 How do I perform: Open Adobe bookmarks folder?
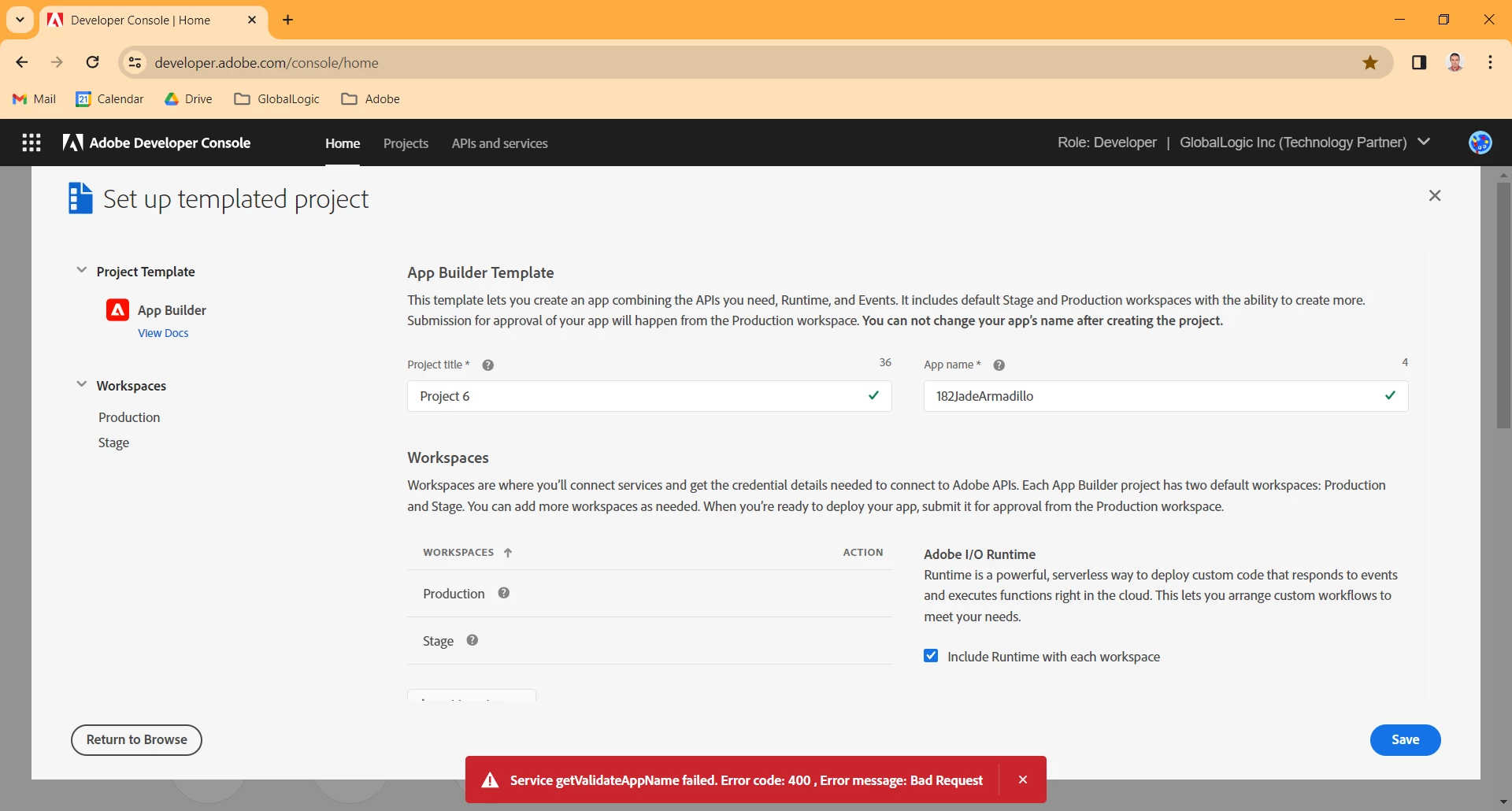click(371, 99)
